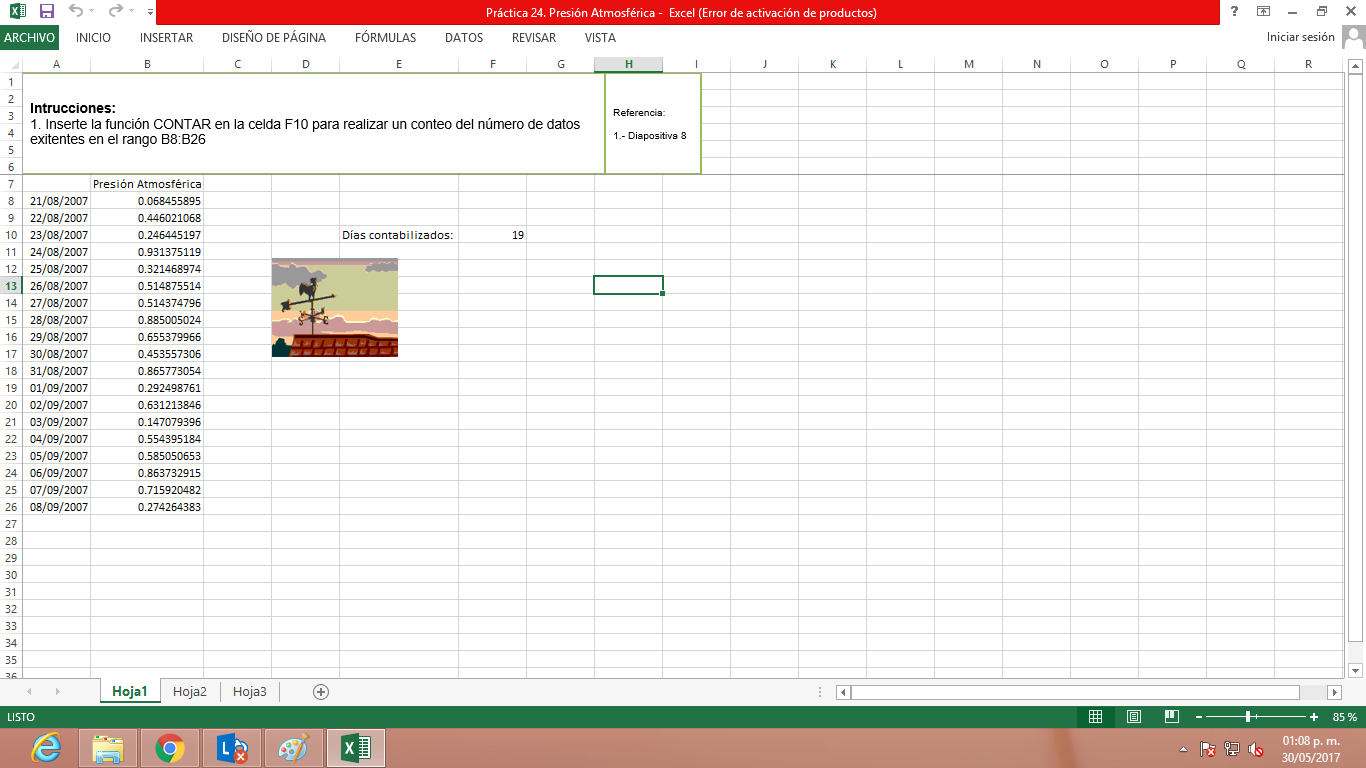Select column header H
Image resolution: width=1366 pixels, height=768 pixels.
pos(629,64)
